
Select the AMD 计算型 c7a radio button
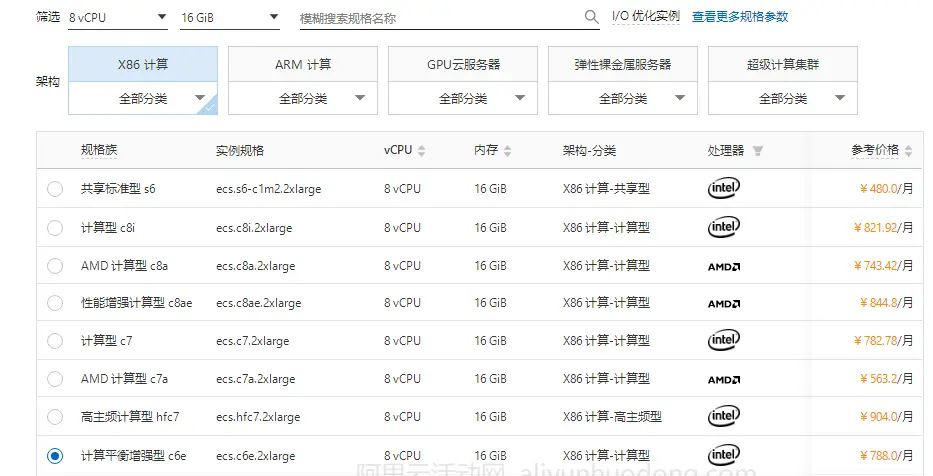[x=55, y=379]
